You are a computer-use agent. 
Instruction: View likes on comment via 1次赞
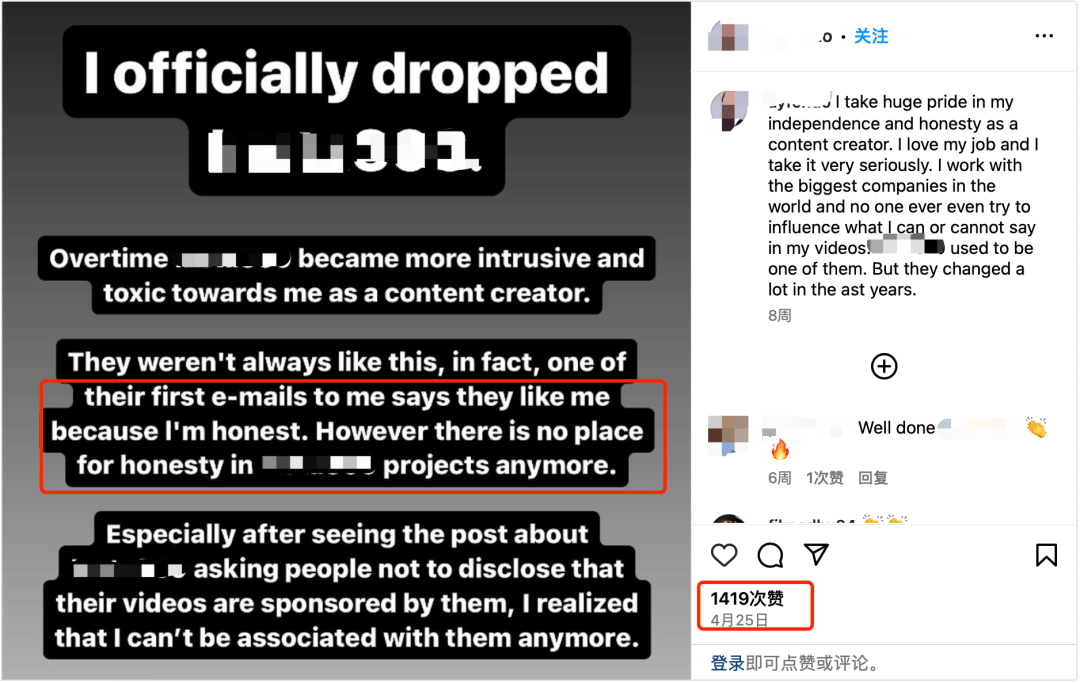point(825,478)
